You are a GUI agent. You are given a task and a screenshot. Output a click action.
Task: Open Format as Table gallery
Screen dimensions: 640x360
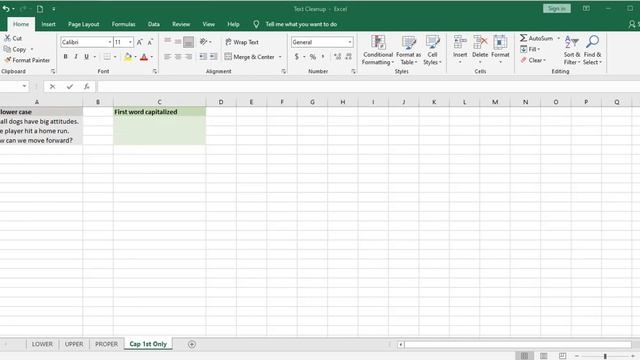[408, 50]
